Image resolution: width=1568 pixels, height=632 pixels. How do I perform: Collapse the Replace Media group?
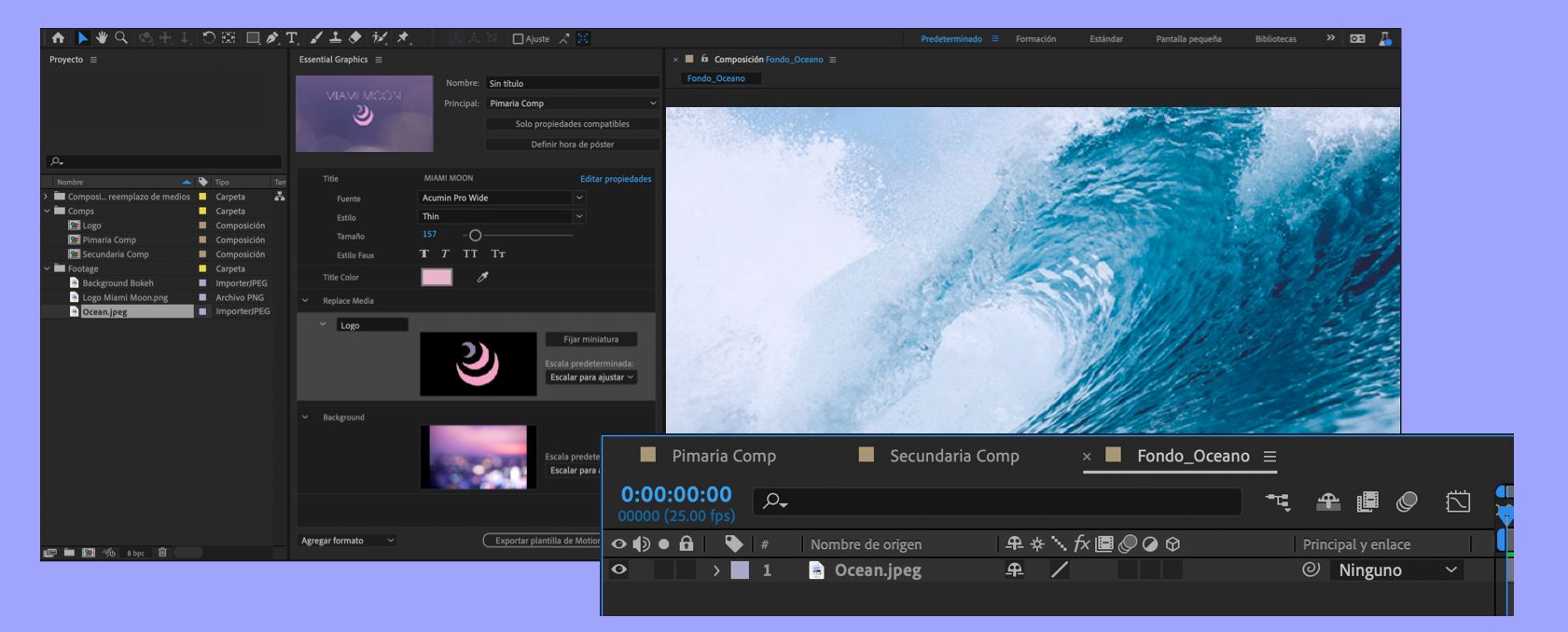click(x=305, y=301)
